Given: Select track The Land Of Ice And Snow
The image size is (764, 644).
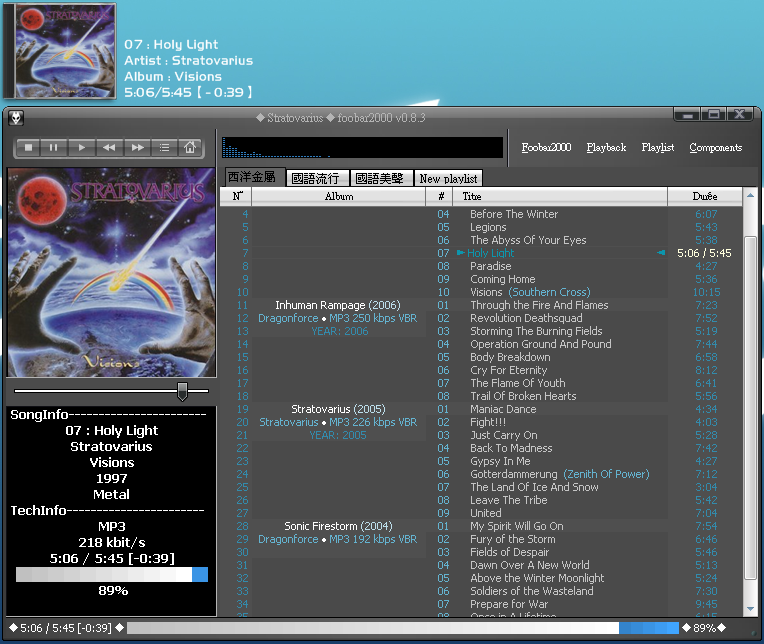Looking at the screenshot, I should (x=534, y=487).
